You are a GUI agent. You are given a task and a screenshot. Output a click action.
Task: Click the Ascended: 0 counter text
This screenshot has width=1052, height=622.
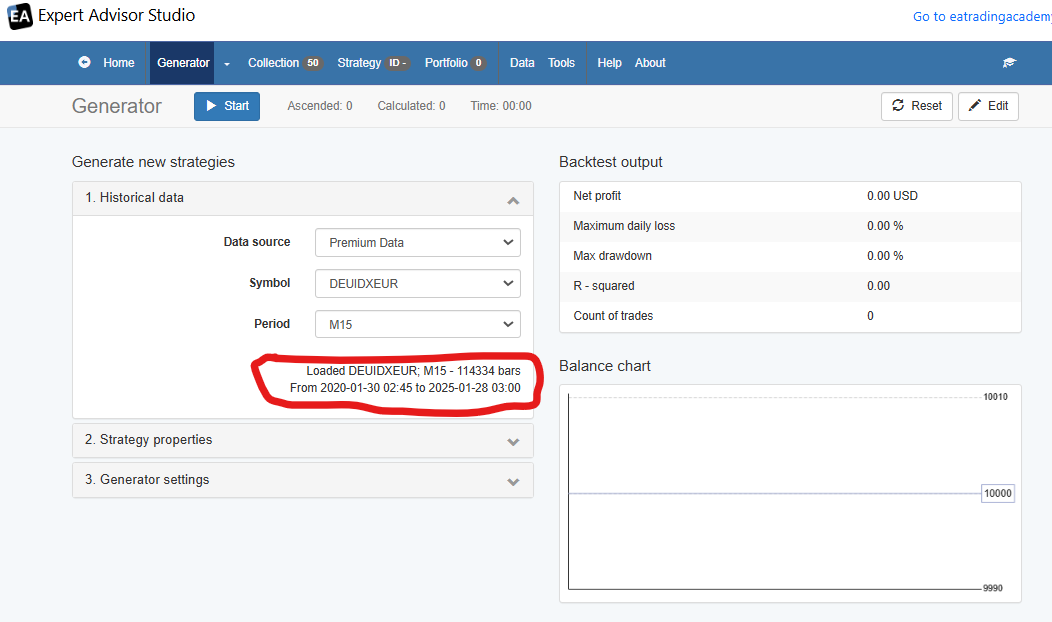coord(319,106)
